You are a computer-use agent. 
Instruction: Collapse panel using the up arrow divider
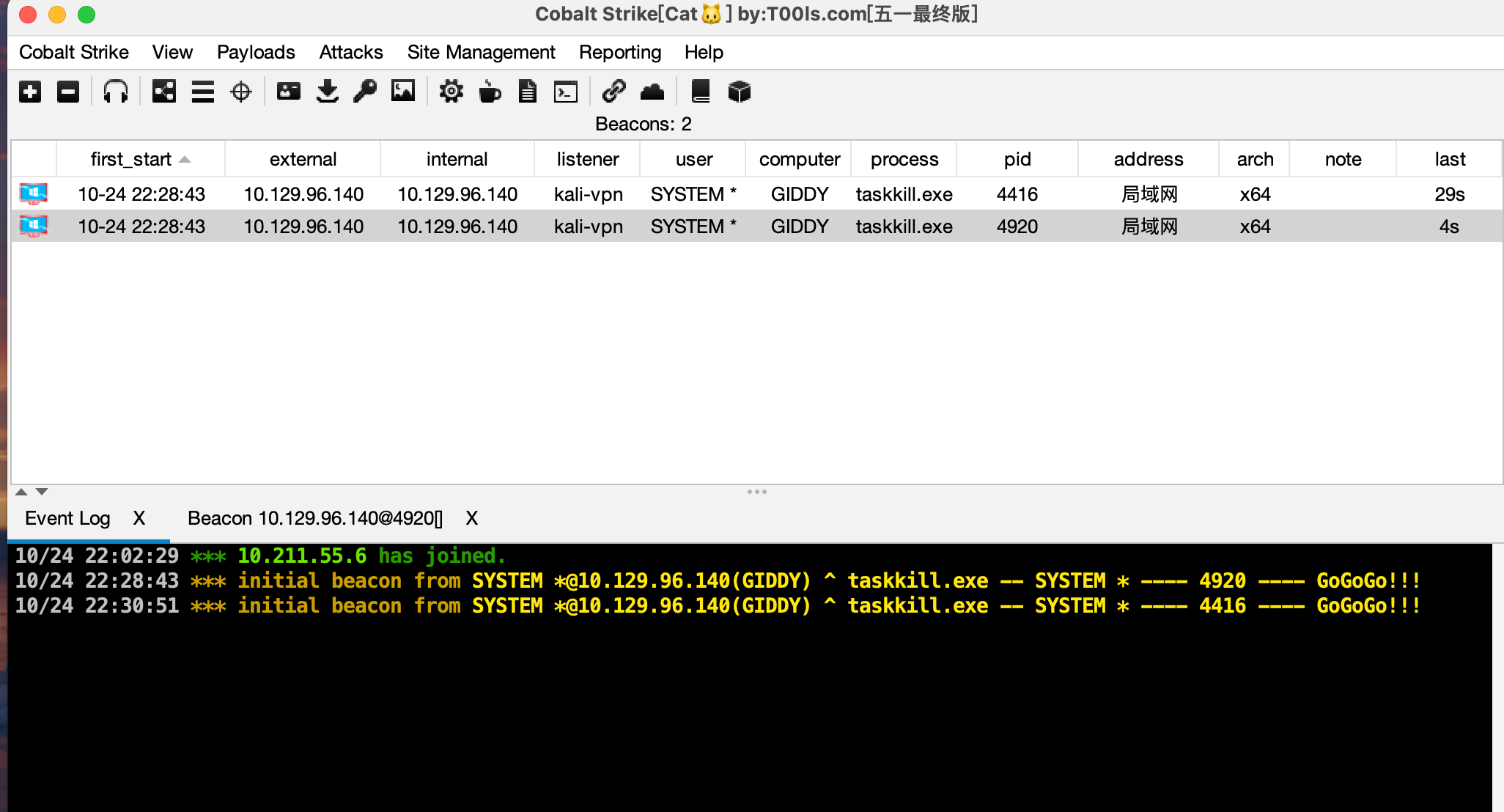coord(21,492)
